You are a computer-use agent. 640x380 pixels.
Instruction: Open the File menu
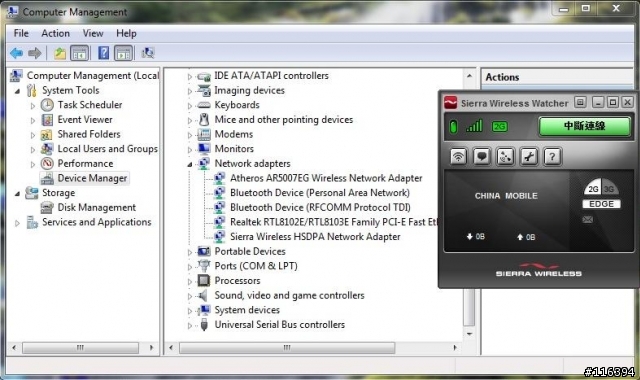(x=21, y=33)
